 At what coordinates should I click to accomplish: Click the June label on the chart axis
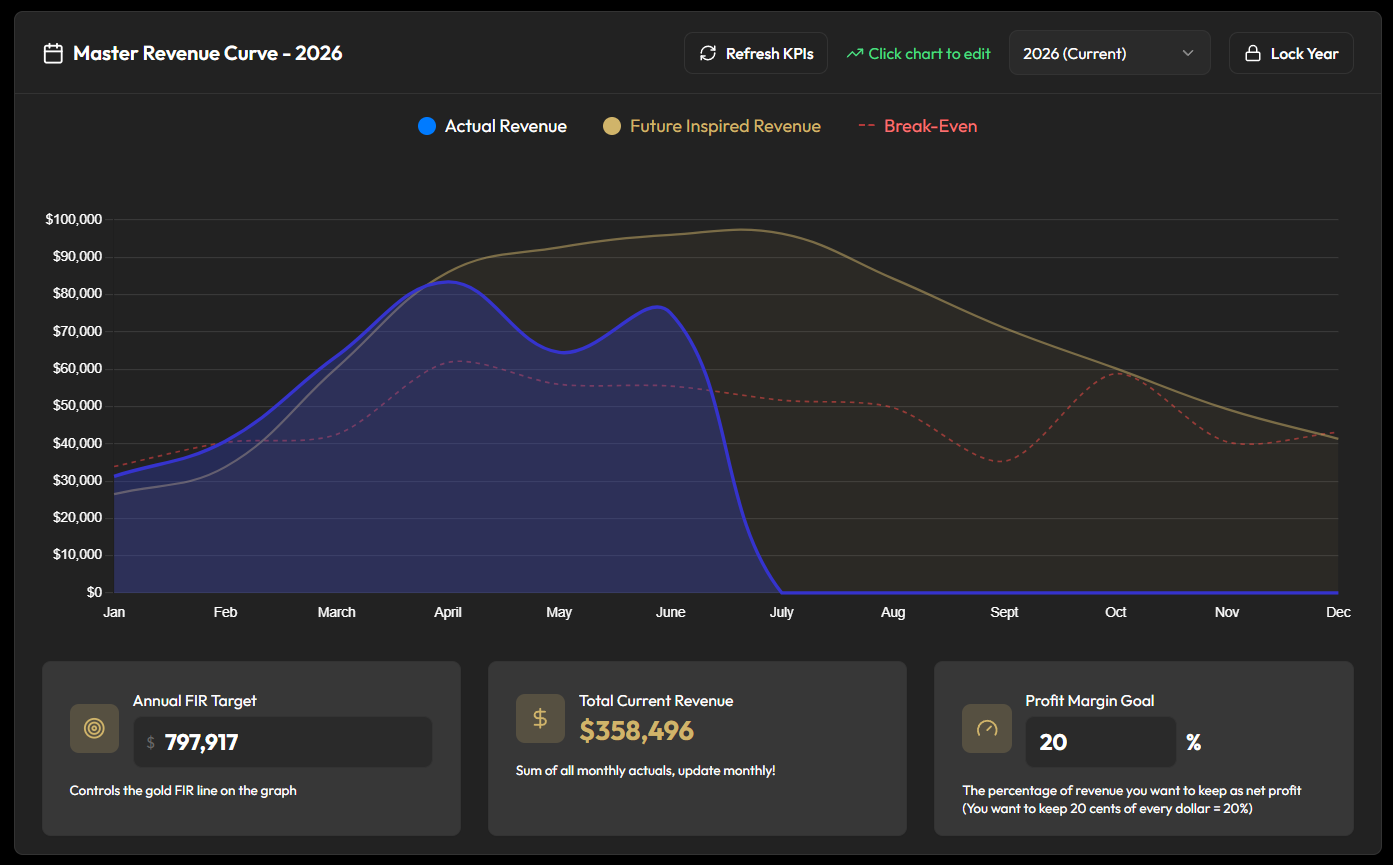[x=670, y=612]
